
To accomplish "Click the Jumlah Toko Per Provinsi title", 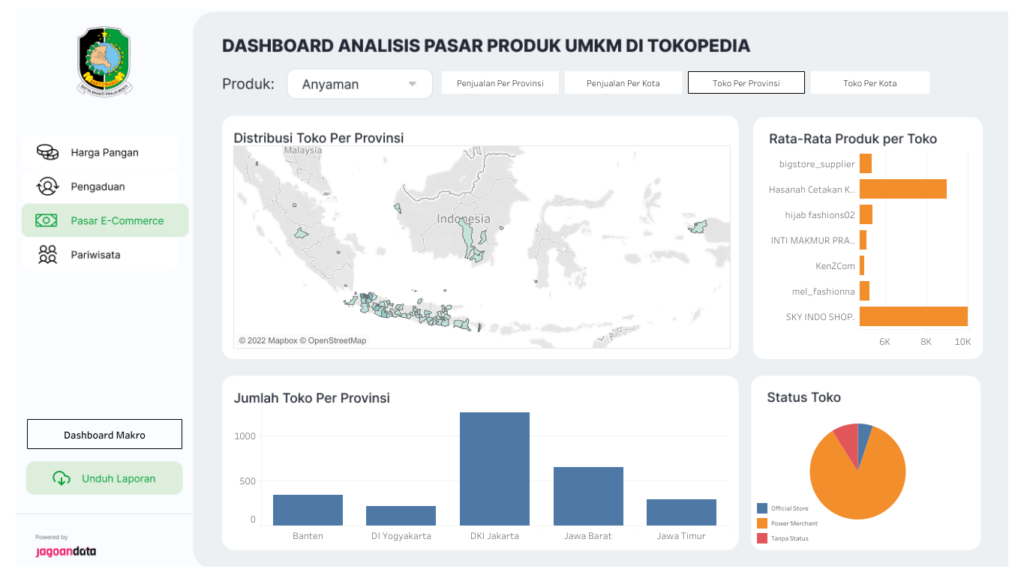I will [x=312, y=398].
